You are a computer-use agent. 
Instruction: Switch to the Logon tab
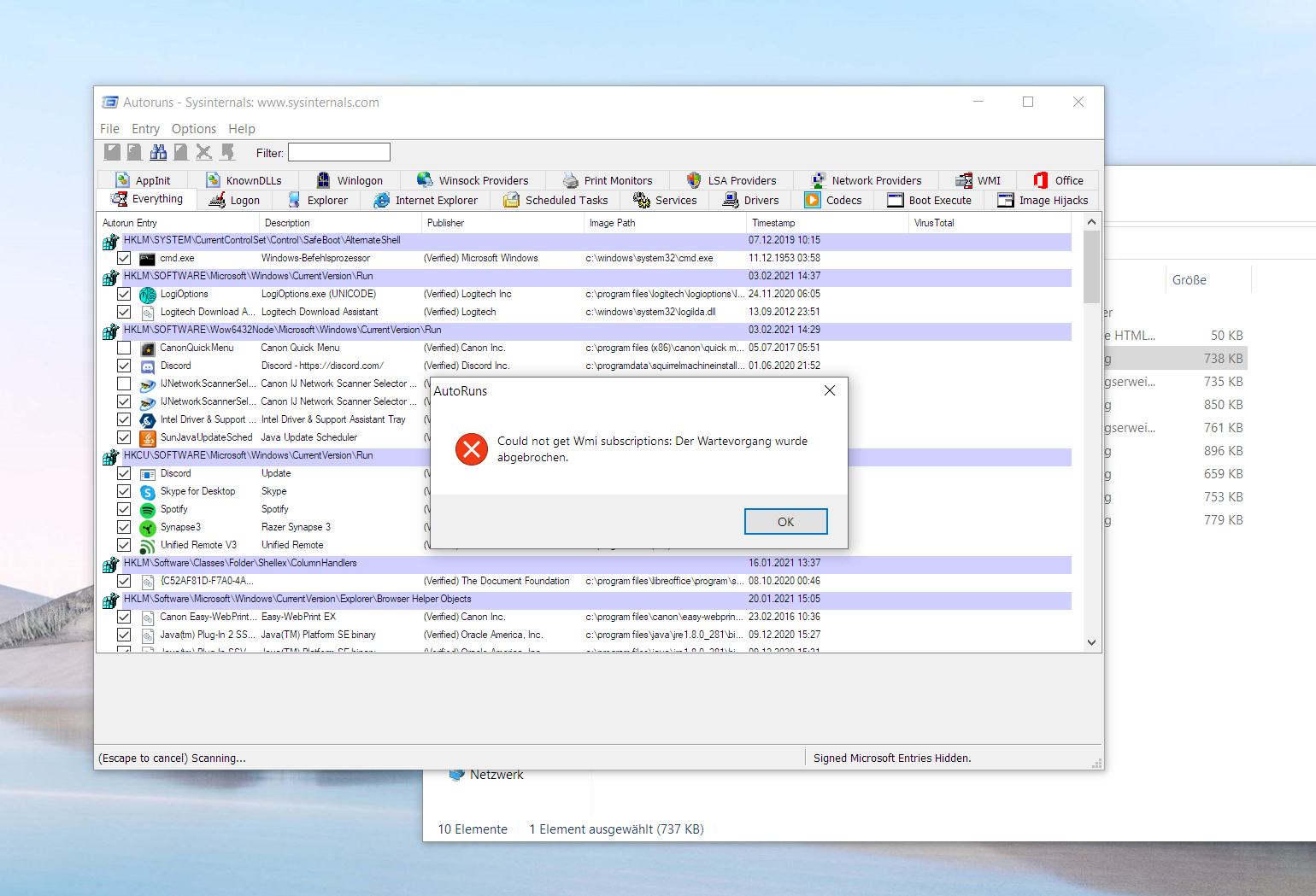[x=235, y=201]
